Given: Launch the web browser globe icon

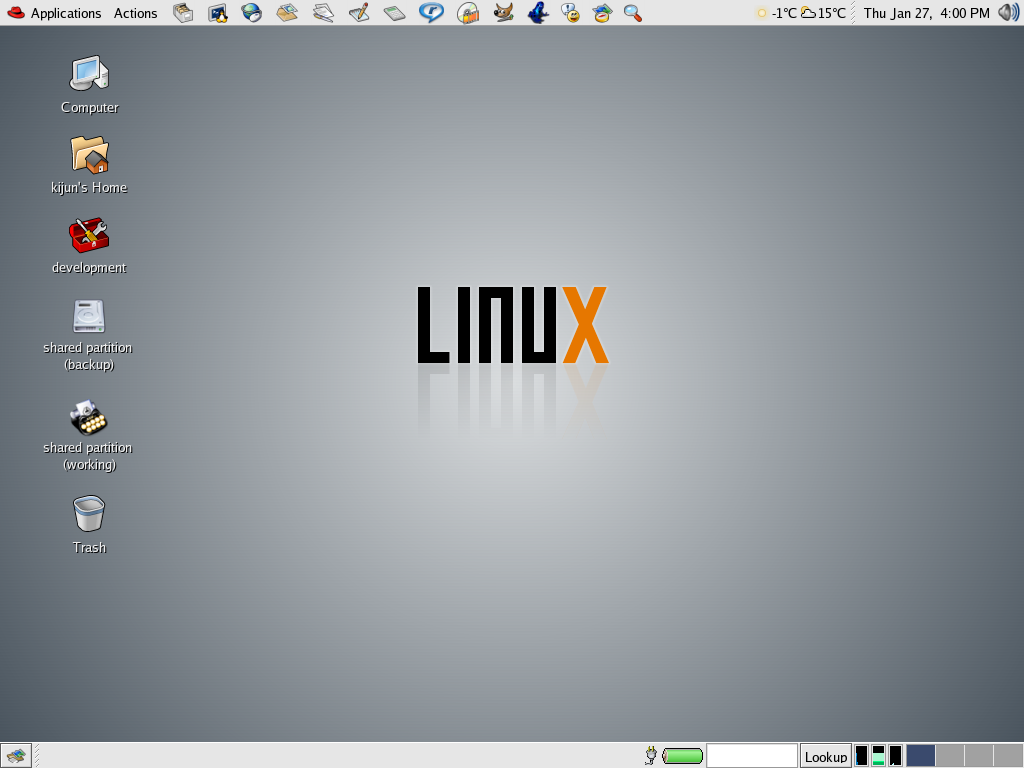Looking at the screenshot, I should coord(251,12).
